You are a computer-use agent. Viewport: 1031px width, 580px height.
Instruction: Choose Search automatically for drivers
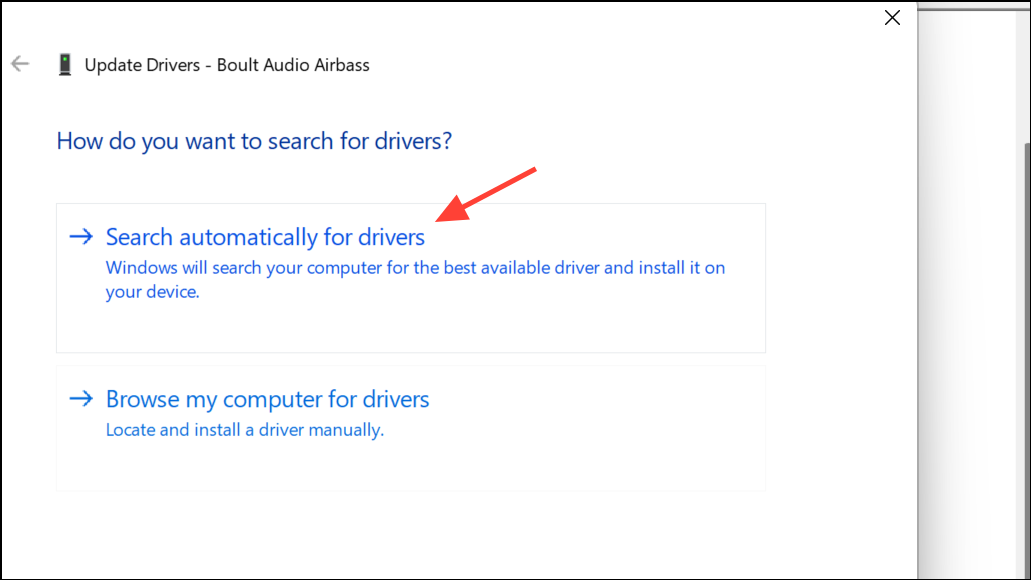click(x=265, y=237)
